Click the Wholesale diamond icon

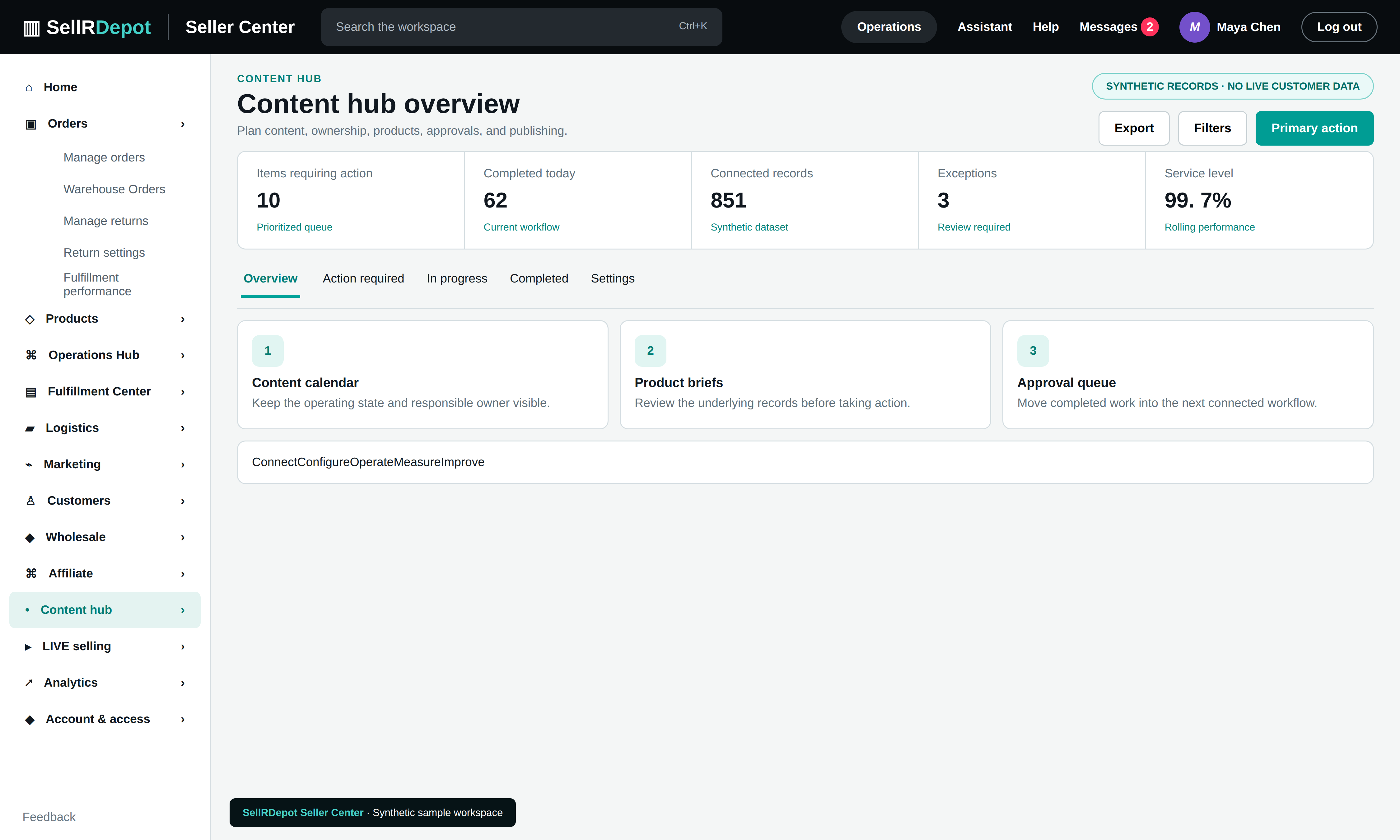click(30, 537)
